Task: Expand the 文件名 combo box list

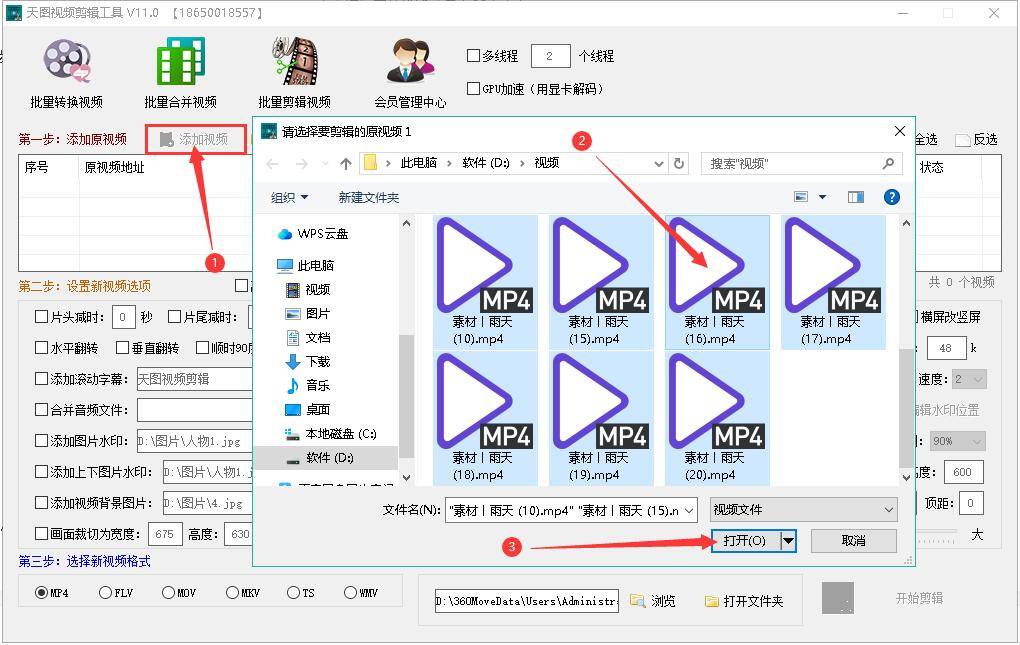Action: click(x=689, y=510)
